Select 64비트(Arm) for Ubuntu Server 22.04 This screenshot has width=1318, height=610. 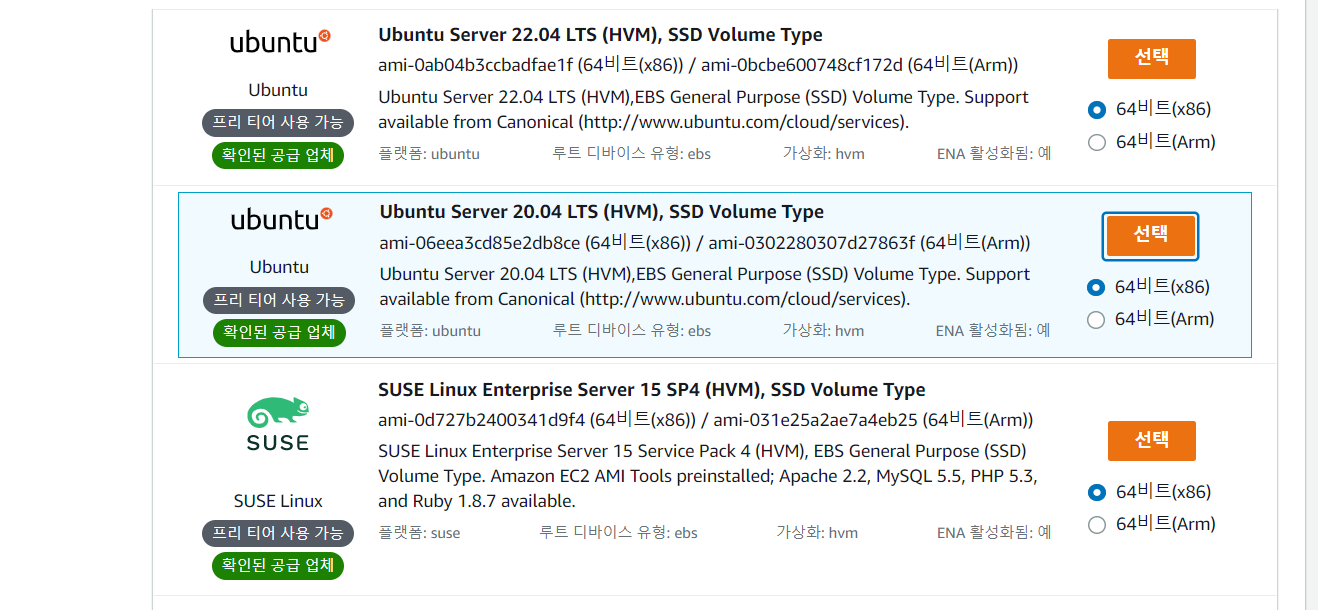tap(1096, 142)
